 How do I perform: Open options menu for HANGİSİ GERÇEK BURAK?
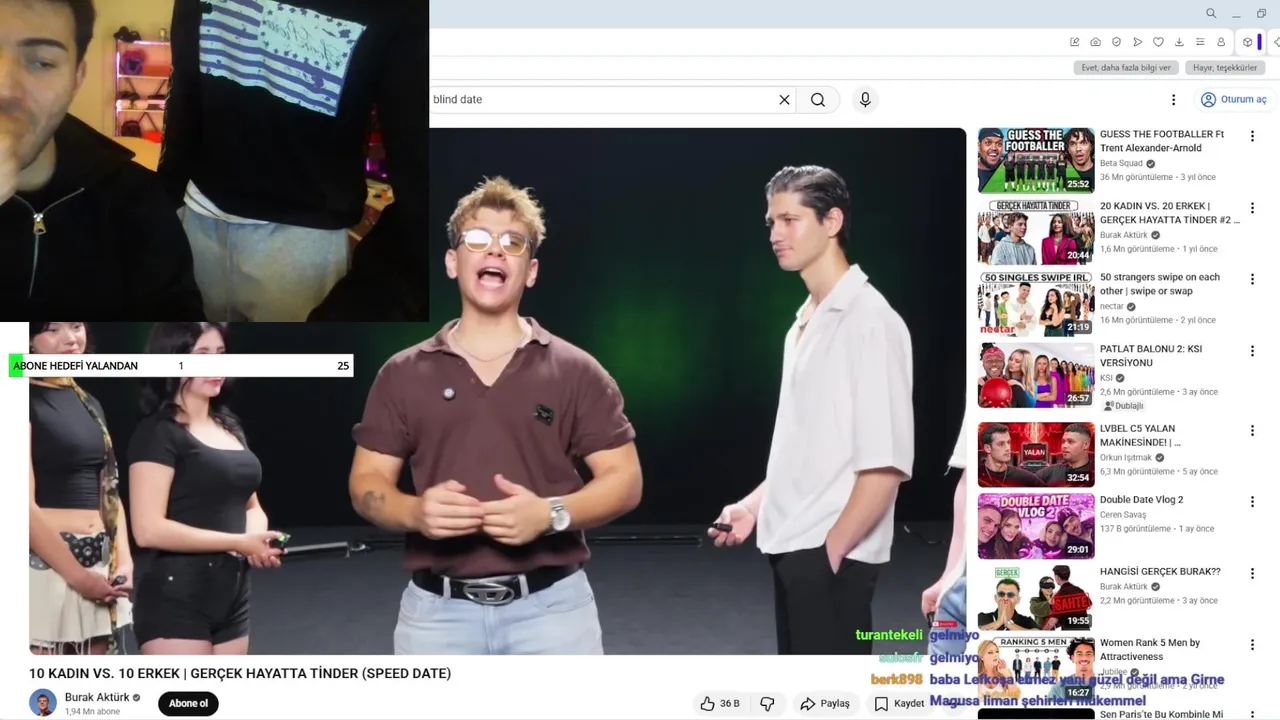click(1252, 574)
